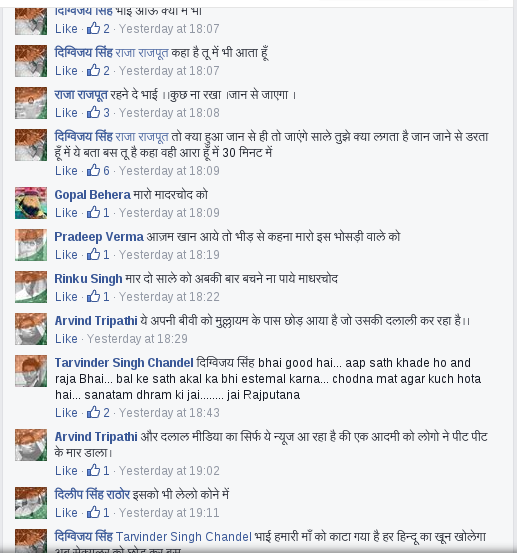Click the Yesterday at 18:22 timestamp

click(169, 297)
